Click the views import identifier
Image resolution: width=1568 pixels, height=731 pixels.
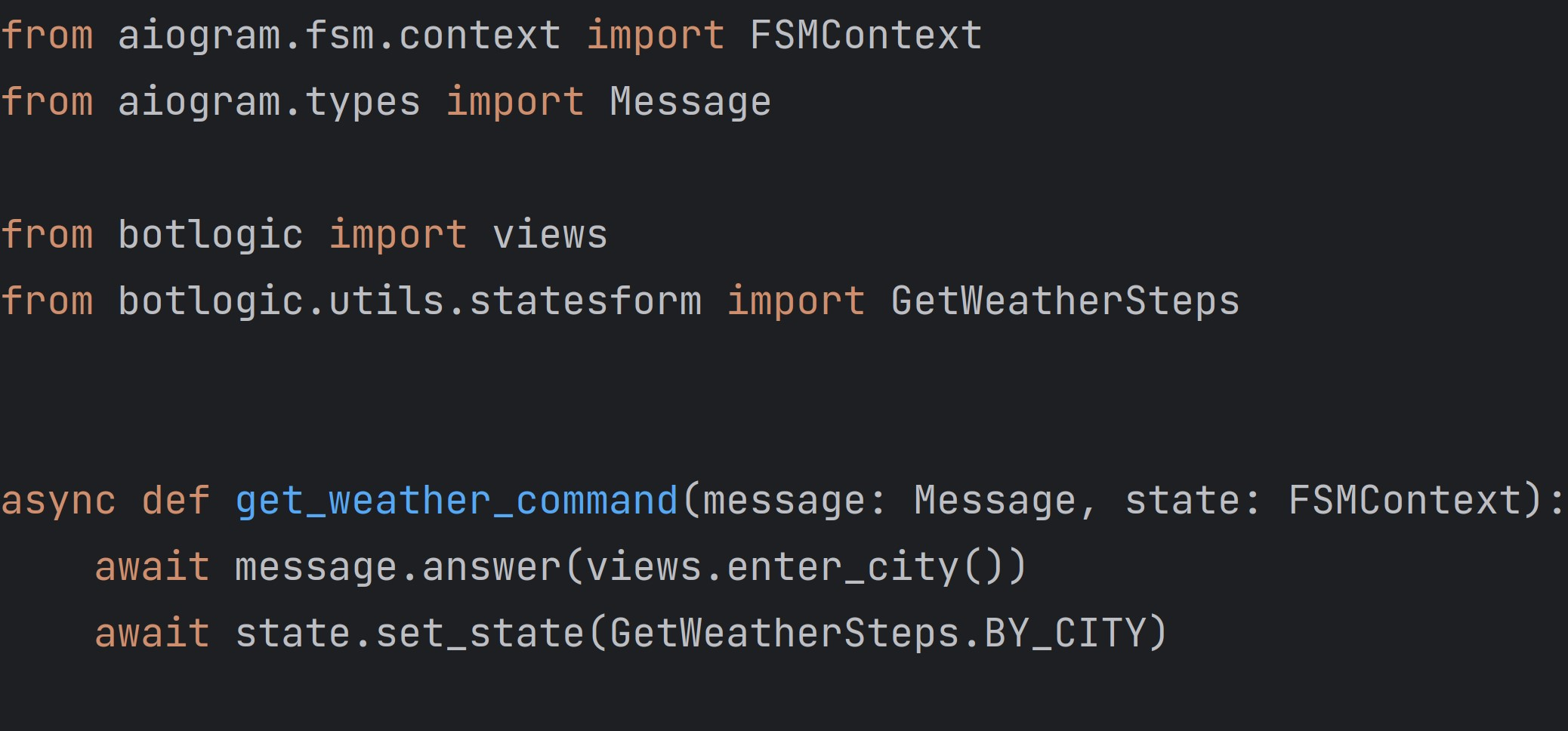pos(550,235)
